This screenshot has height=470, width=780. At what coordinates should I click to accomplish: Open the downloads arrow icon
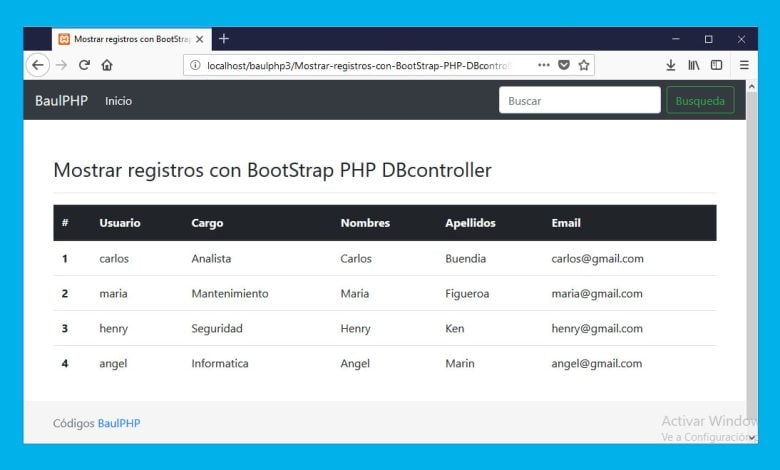[671, 65]
